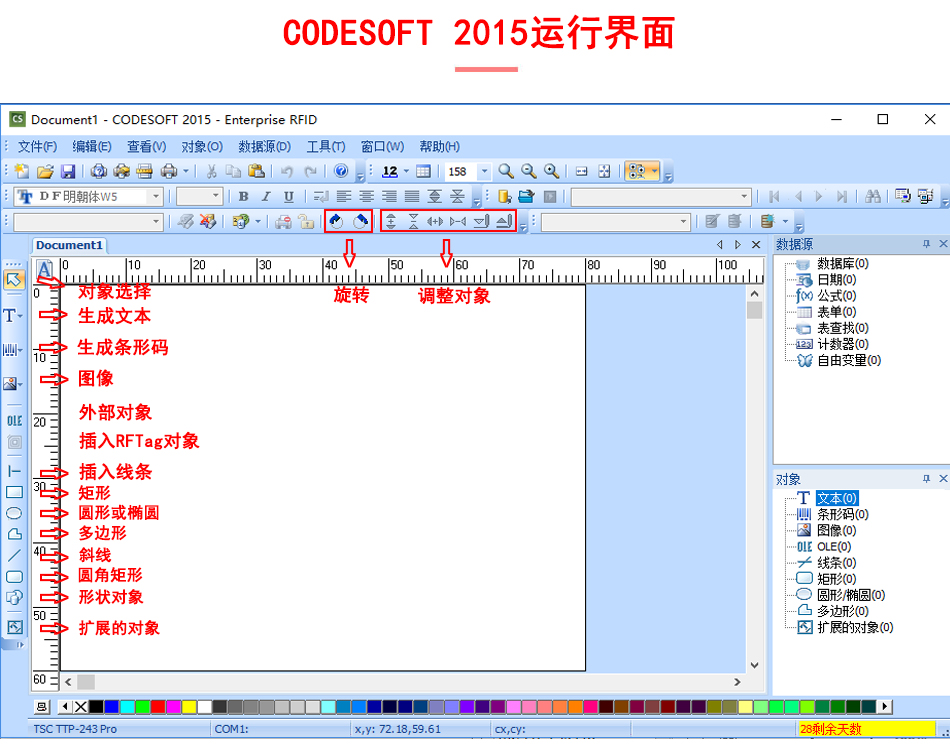Expand the object view mode dropdown arrow
The height and width of the screenshot is (750, 950).
tap(654, 171)
